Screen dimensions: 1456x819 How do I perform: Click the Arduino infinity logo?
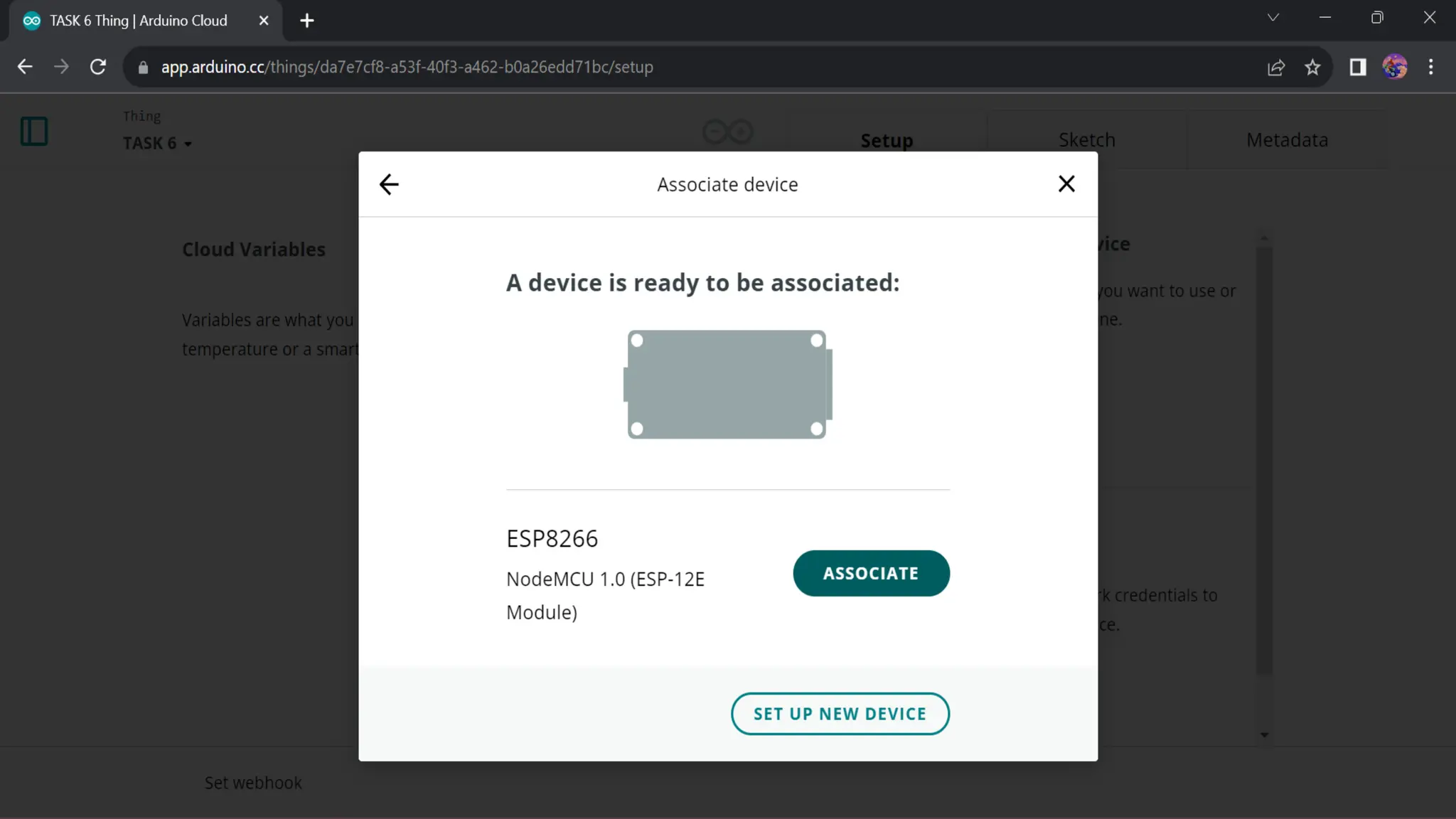click(x=727, y=132)
